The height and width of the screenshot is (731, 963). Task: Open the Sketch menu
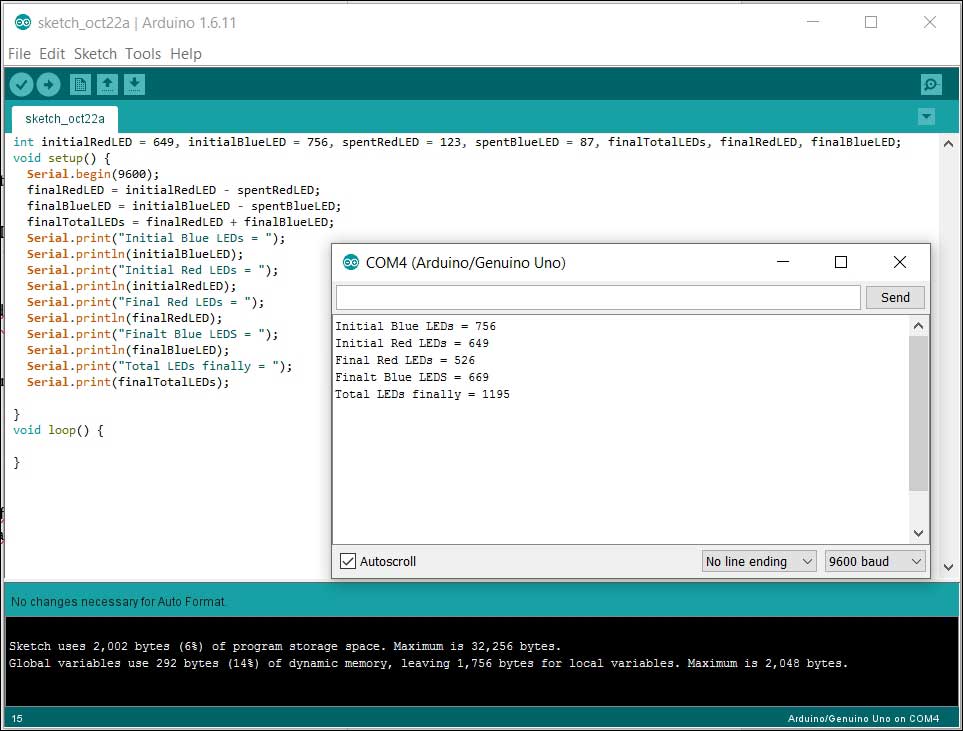[x=95, y=54]
